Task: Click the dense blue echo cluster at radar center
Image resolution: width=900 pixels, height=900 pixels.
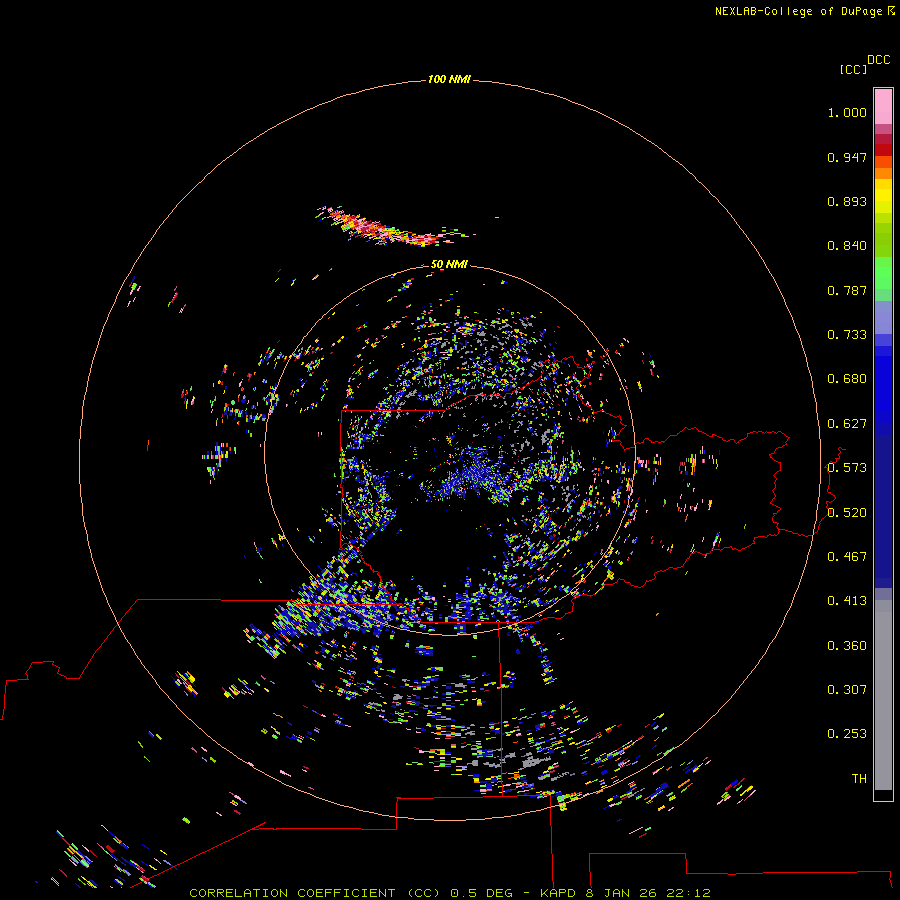Action: tap(471, 476)
